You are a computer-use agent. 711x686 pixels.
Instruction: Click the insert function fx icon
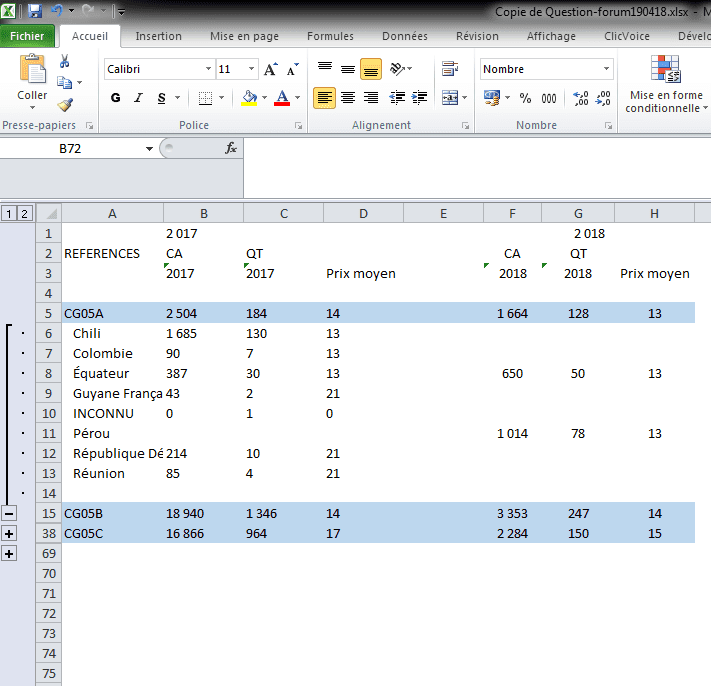(231, 148)
